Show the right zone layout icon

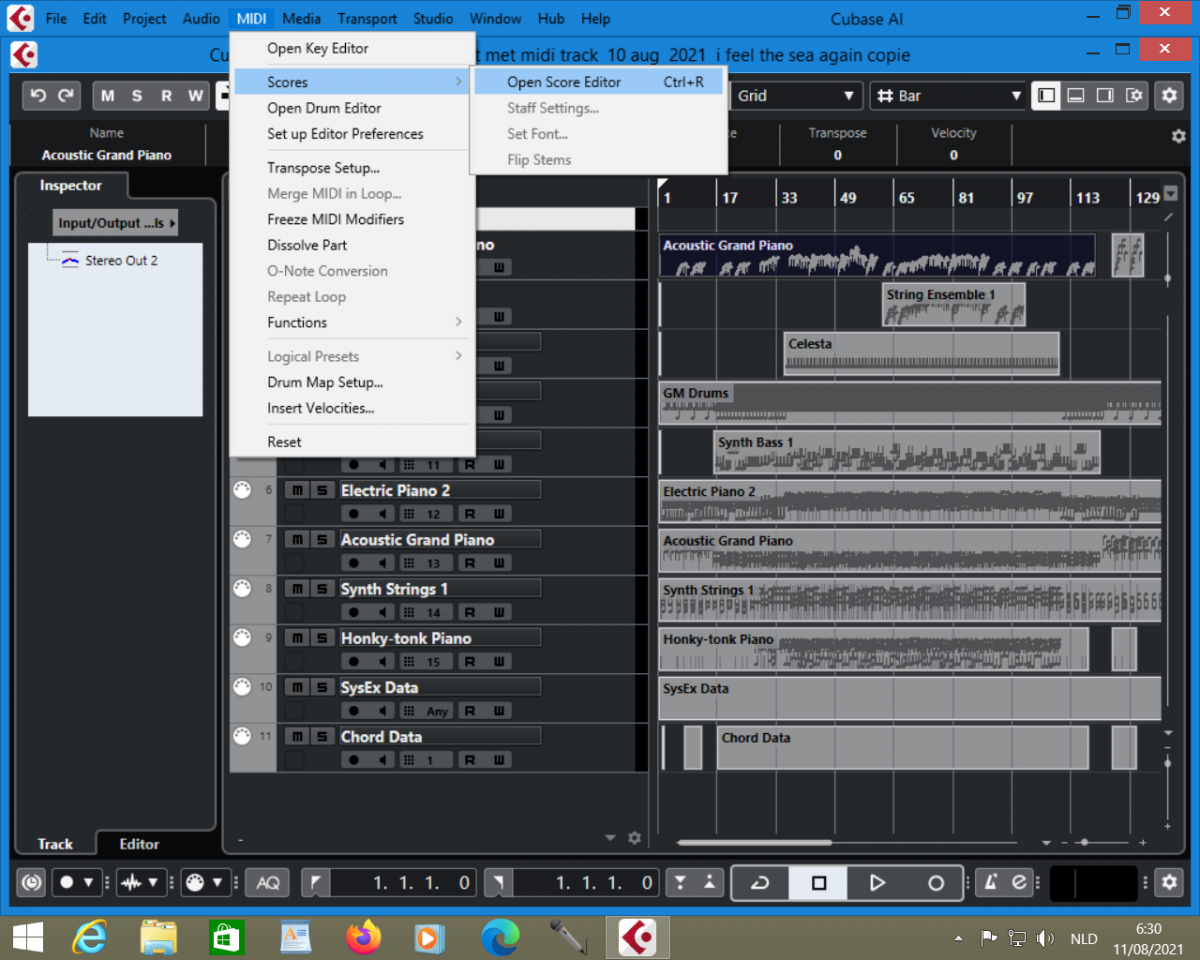pyautogui.click(x=1105, y=96)
